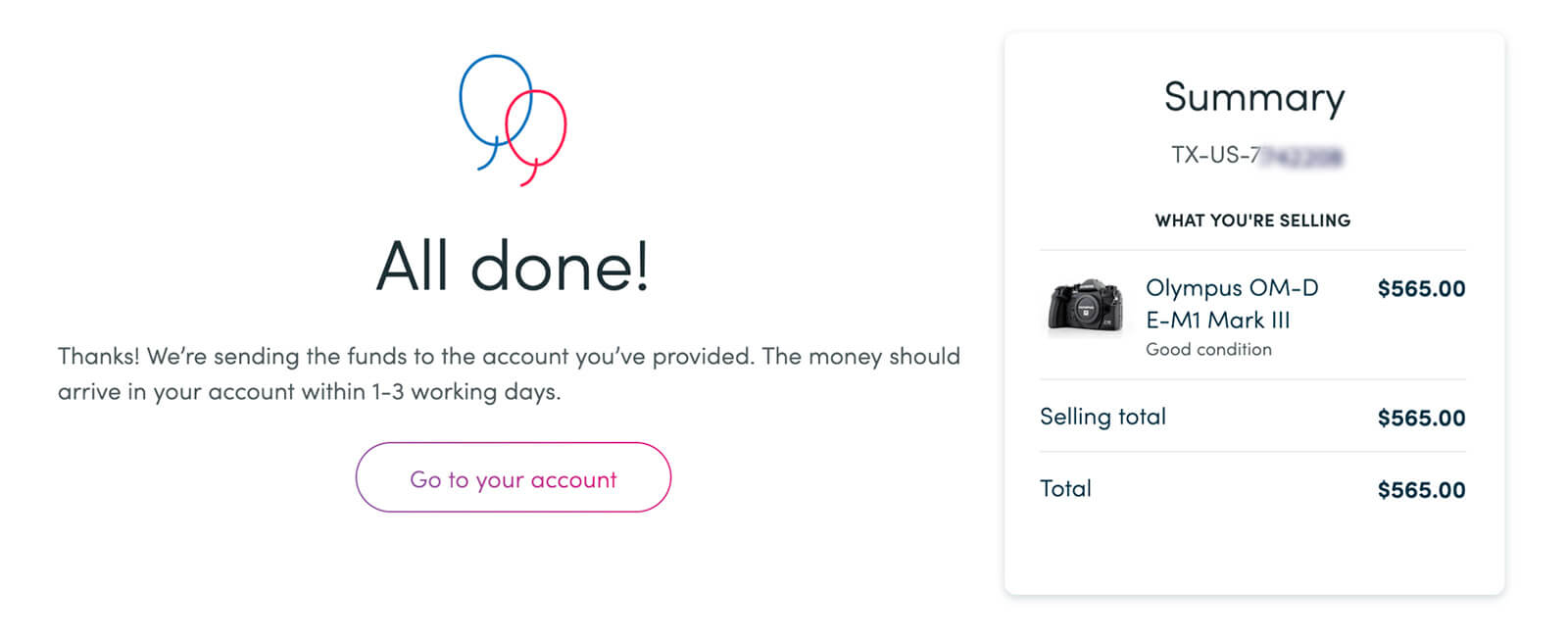
Task: Click the Total label in the final row
Action: point(1065,489)
